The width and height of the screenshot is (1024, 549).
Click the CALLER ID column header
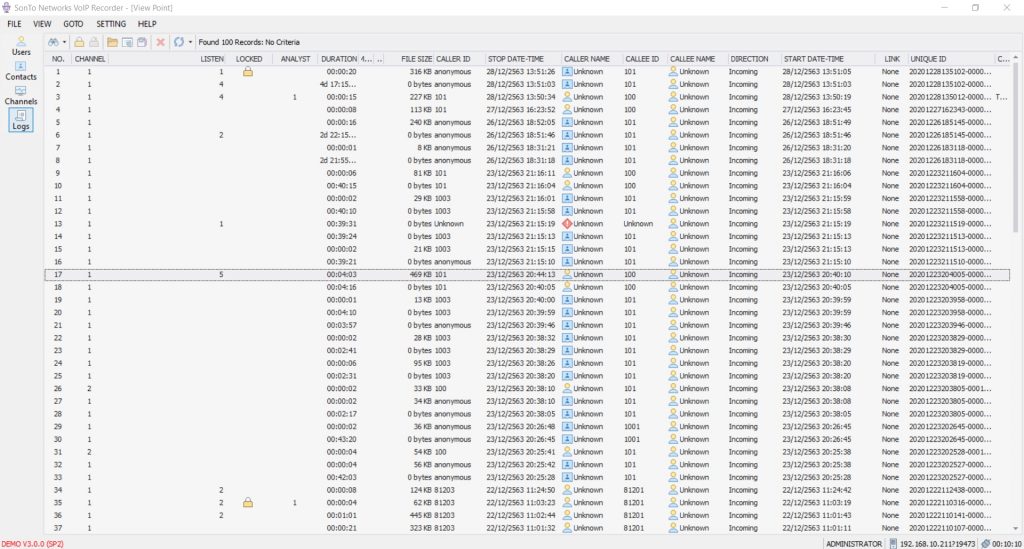pyautogui.click(x=452, y=59)
